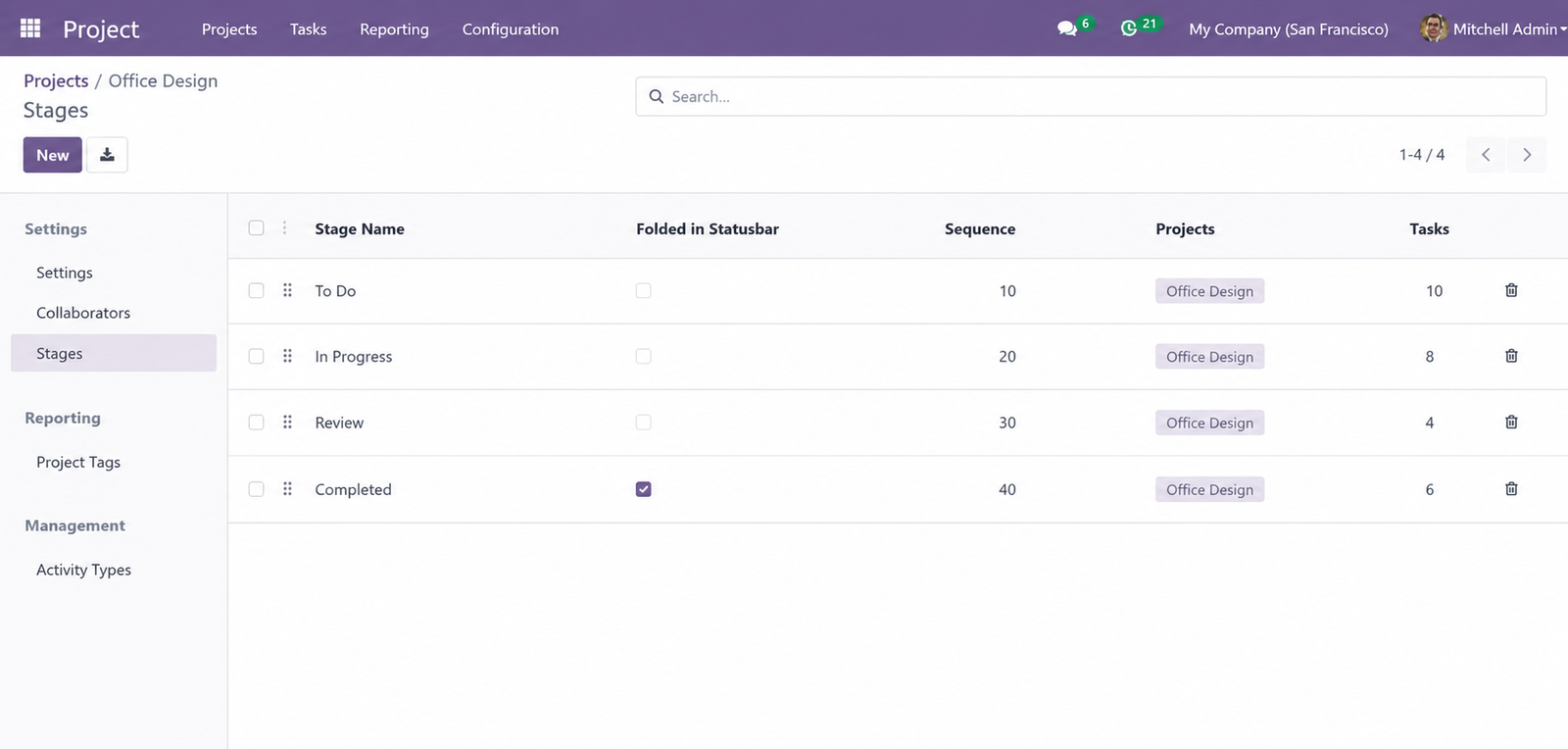
Task: Click Office Design tag in Completed row
Action: pos(1209,489)
